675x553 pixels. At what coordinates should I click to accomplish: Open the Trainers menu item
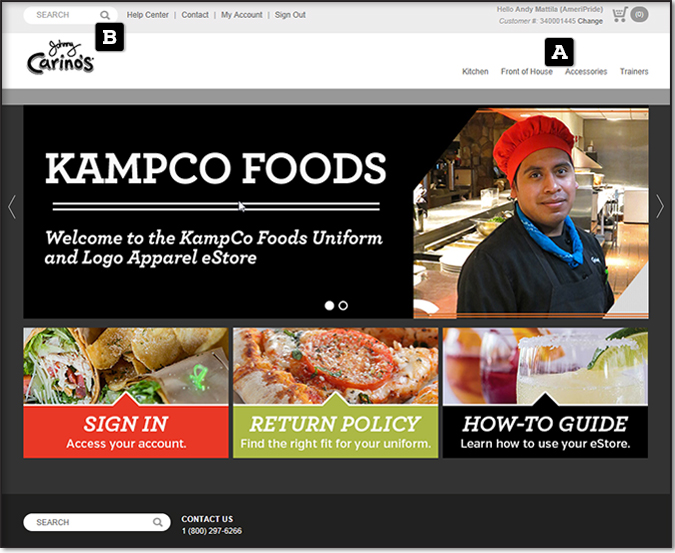(634, 71)
